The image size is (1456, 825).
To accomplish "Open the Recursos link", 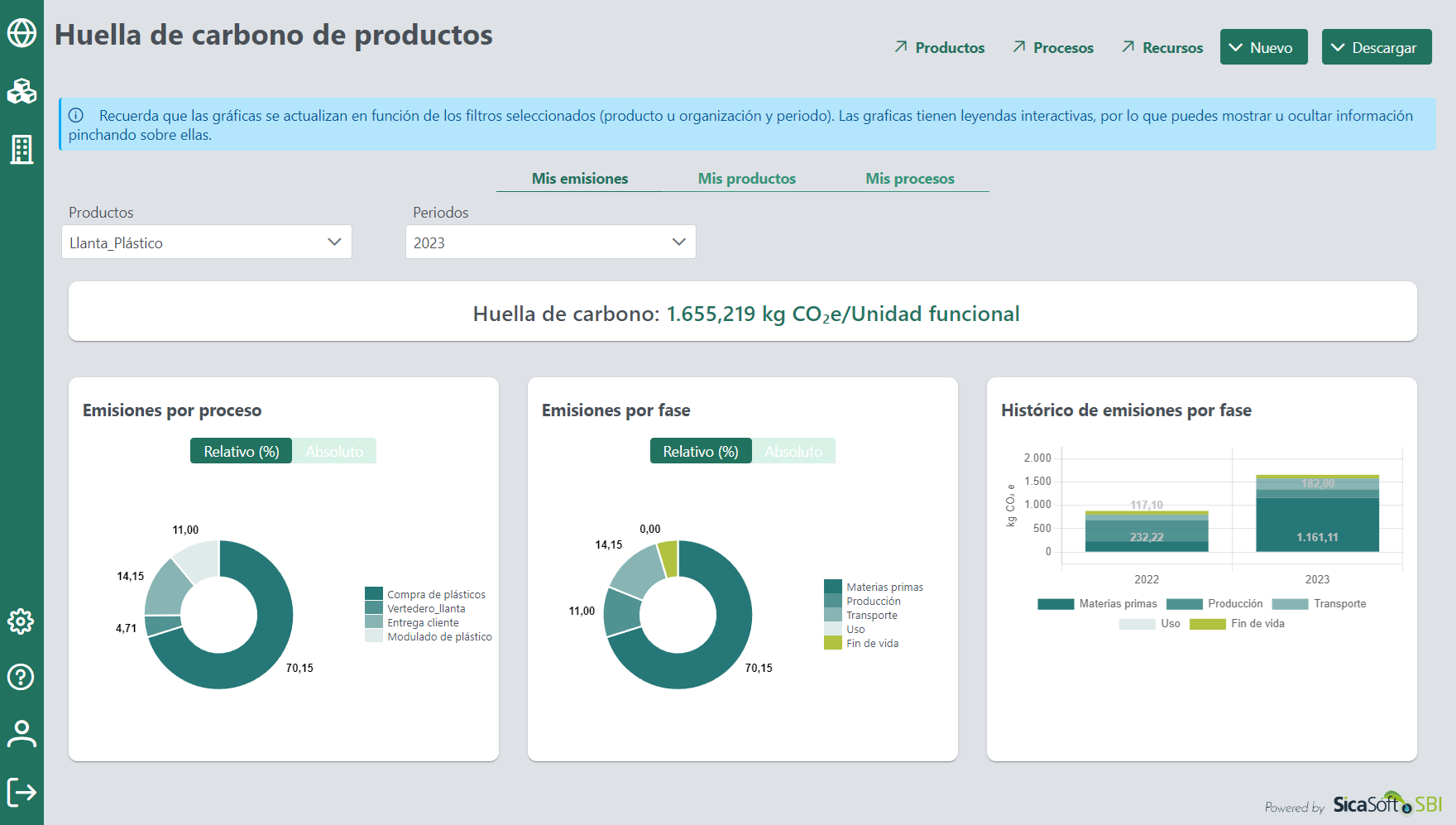I will [1172, 48].
